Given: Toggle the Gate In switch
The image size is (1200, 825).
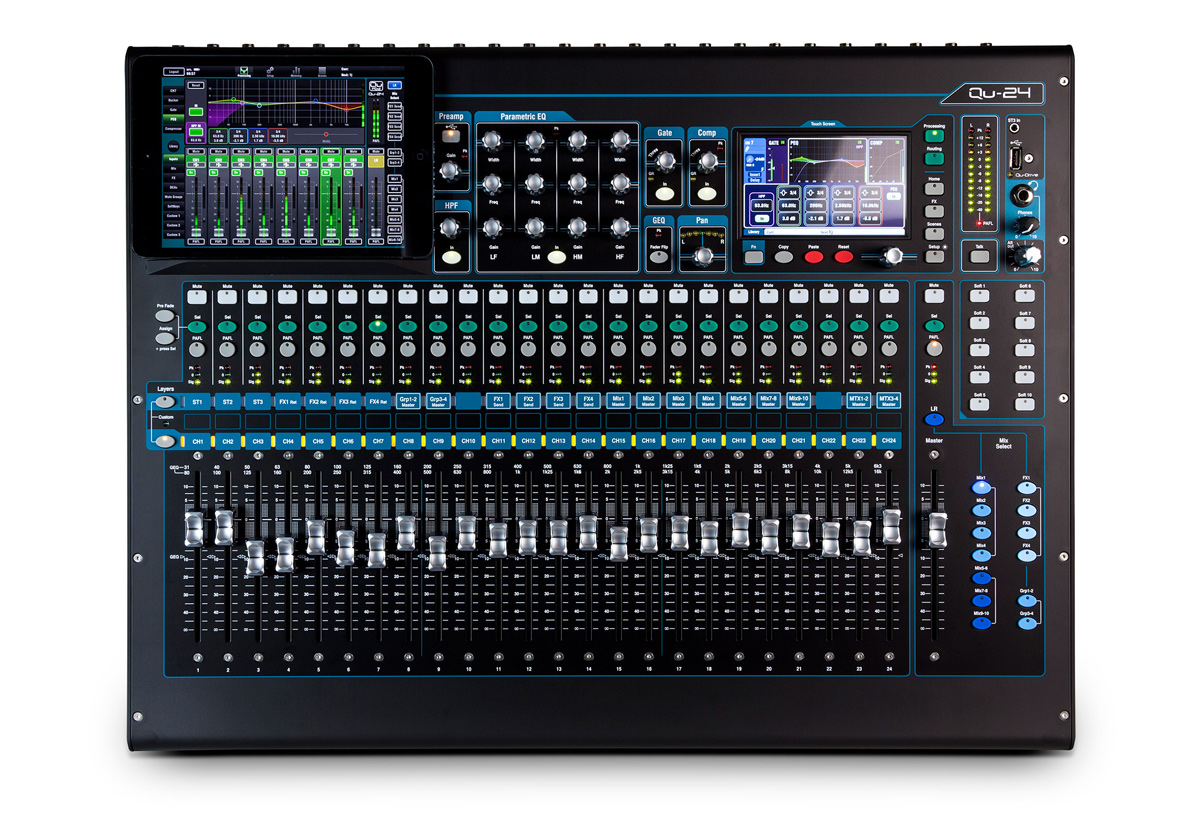Looking at the screenshot, I should [664, 194].
